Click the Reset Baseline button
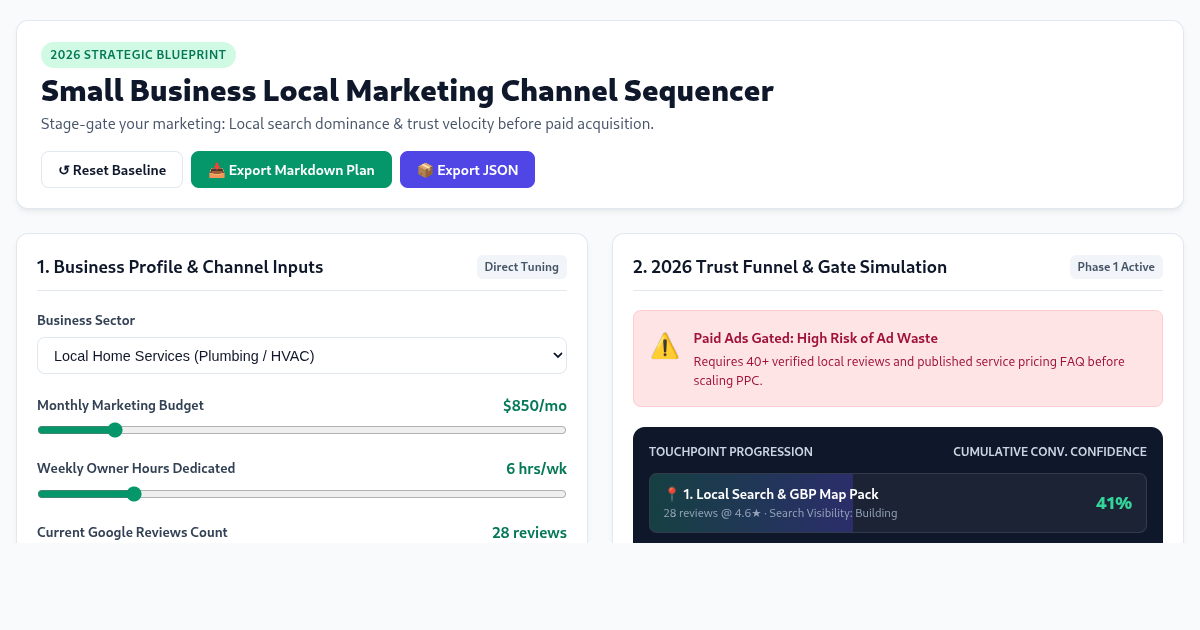The width and height of the screenshot is (1200, 630). pyautogui.click(x=112, y=170)
